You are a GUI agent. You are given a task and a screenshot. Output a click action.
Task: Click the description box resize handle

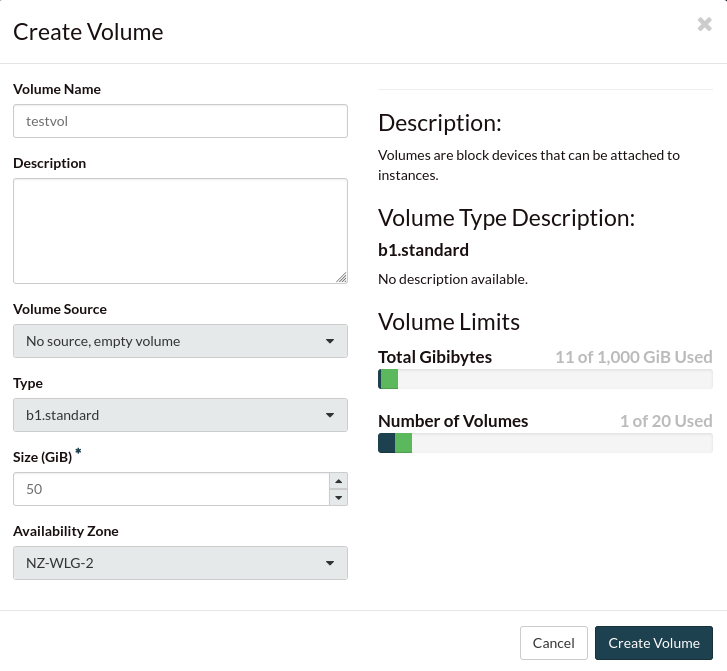(341, 277)
